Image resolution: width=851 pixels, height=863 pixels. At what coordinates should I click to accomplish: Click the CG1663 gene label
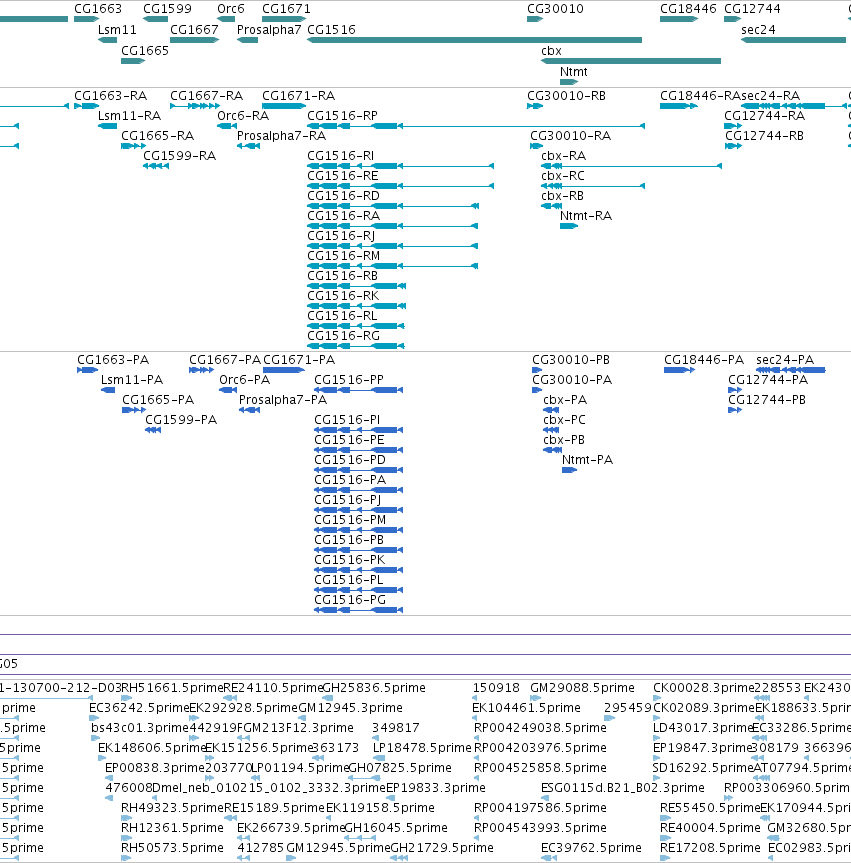click(x=98, y=9)
